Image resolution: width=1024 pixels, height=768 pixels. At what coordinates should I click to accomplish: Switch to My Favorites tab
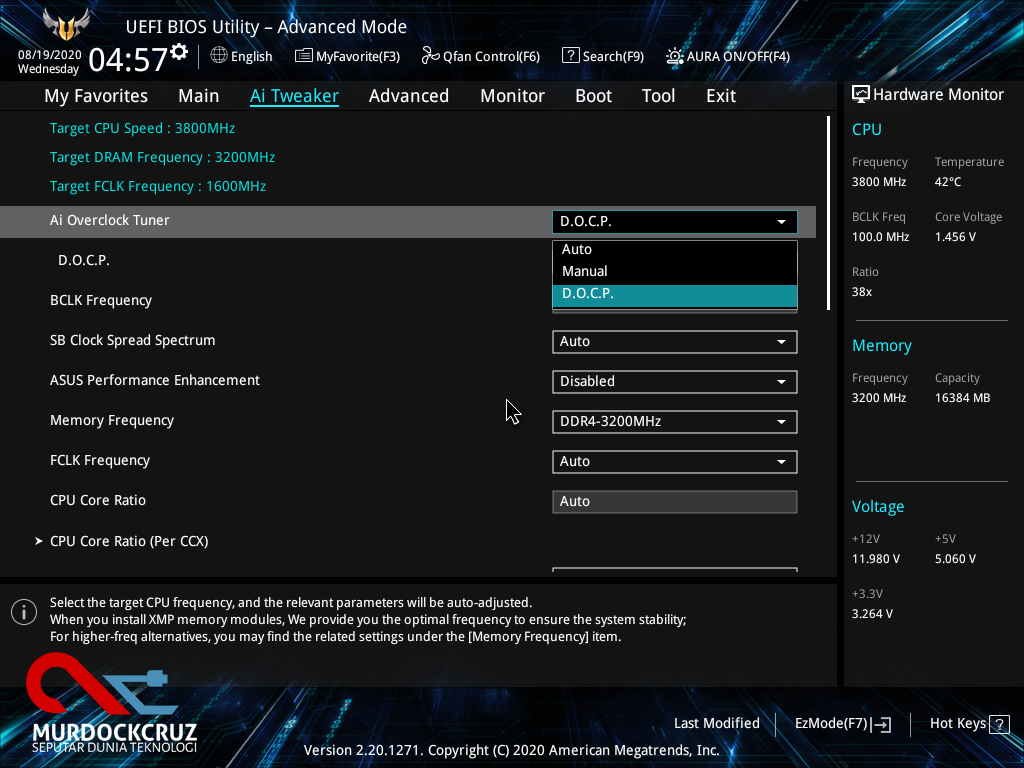click(96, 96)
